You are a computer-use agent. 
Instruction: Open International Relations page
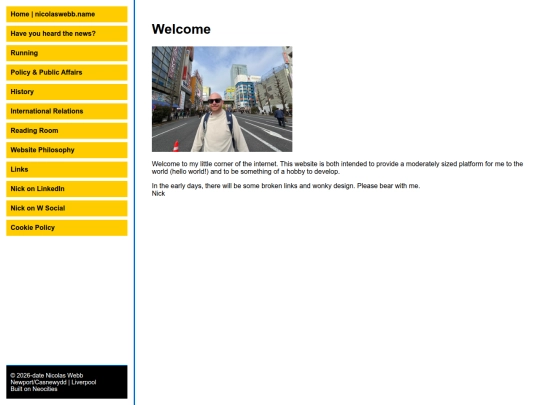click(x=67, y=111)
